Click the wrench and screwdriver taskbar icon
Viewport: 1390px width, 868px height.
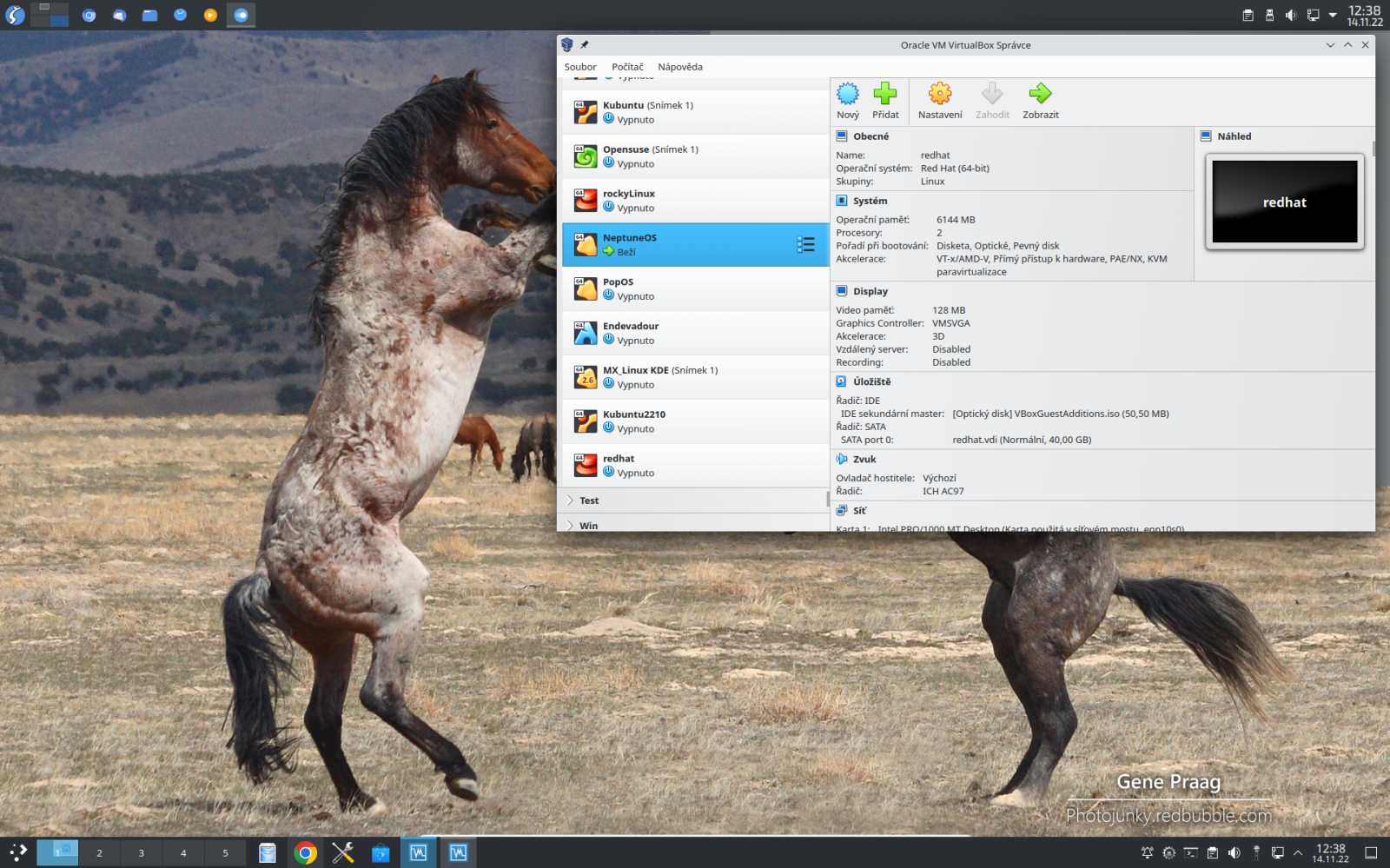click(x=343, y=853)
